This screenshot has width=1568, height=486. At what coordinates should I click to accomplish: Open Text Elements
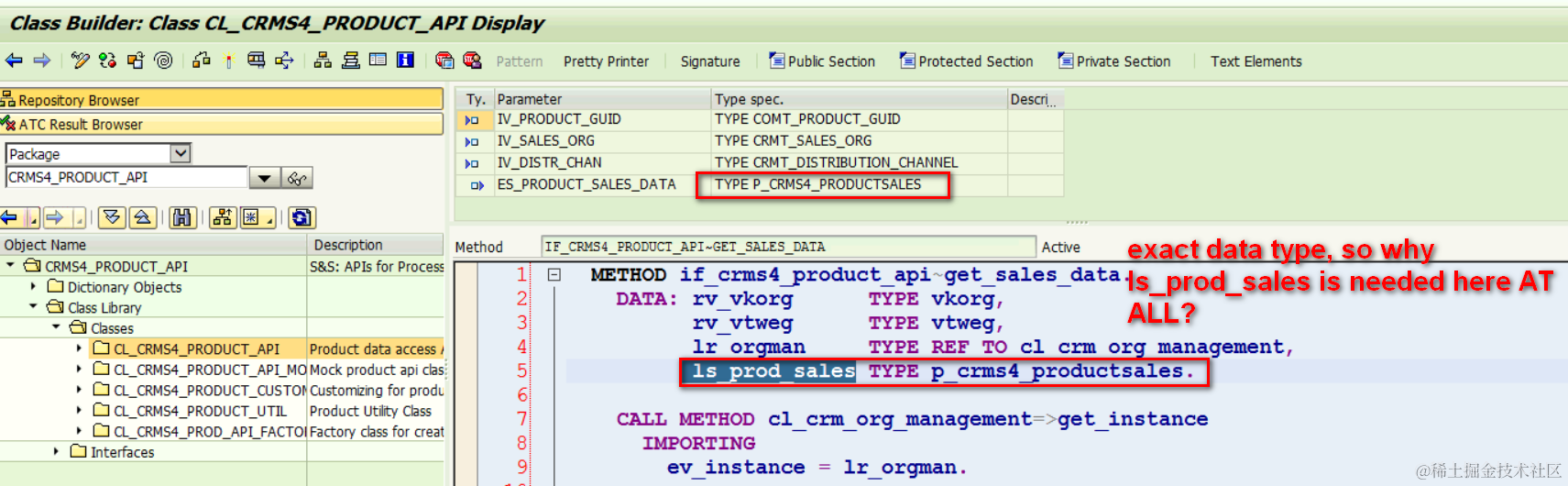pyautogui.click(x=1255, y=61)
